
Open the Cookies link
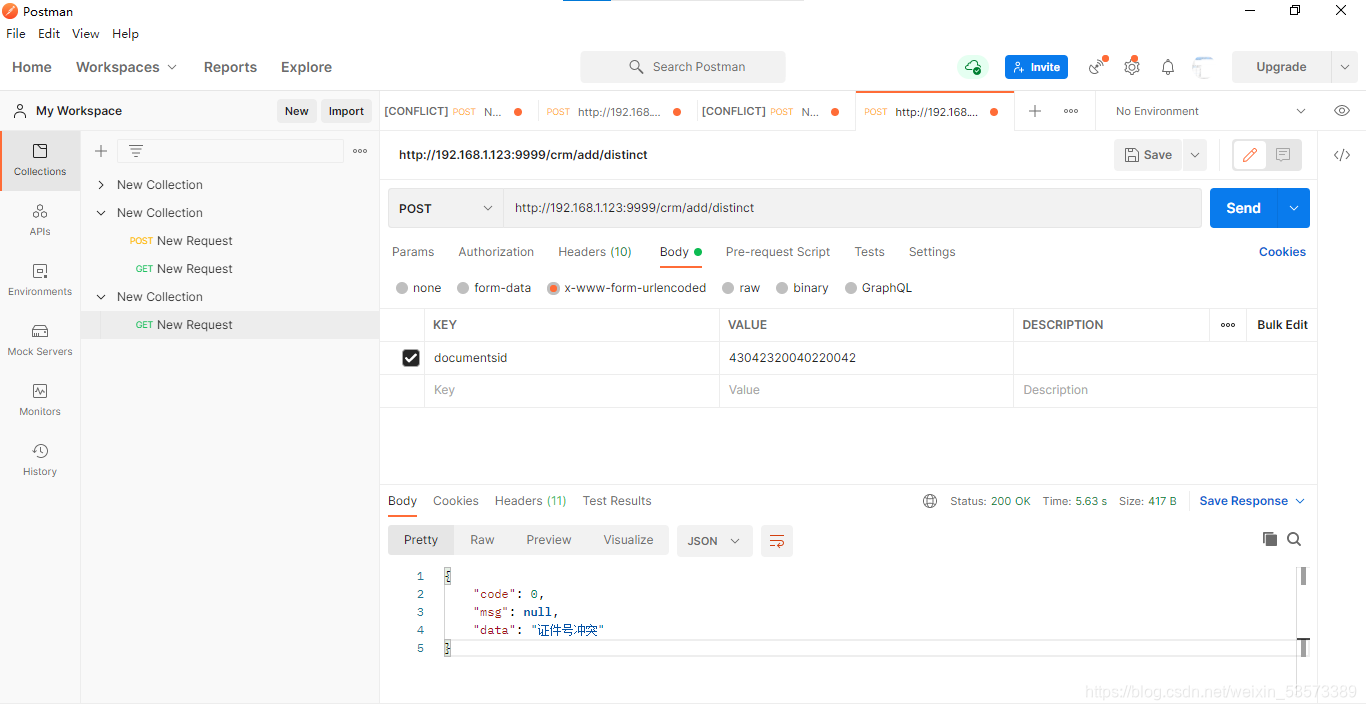click(x=1282, y=252)
